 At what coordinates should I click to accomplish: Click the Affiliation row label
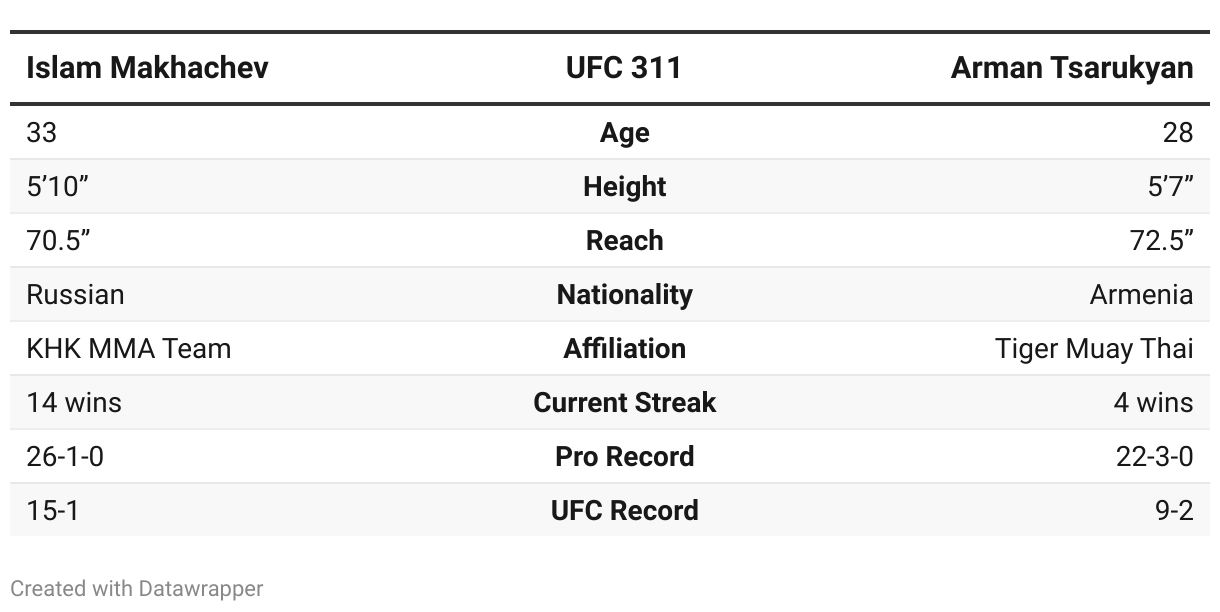[x=624, y=349]
